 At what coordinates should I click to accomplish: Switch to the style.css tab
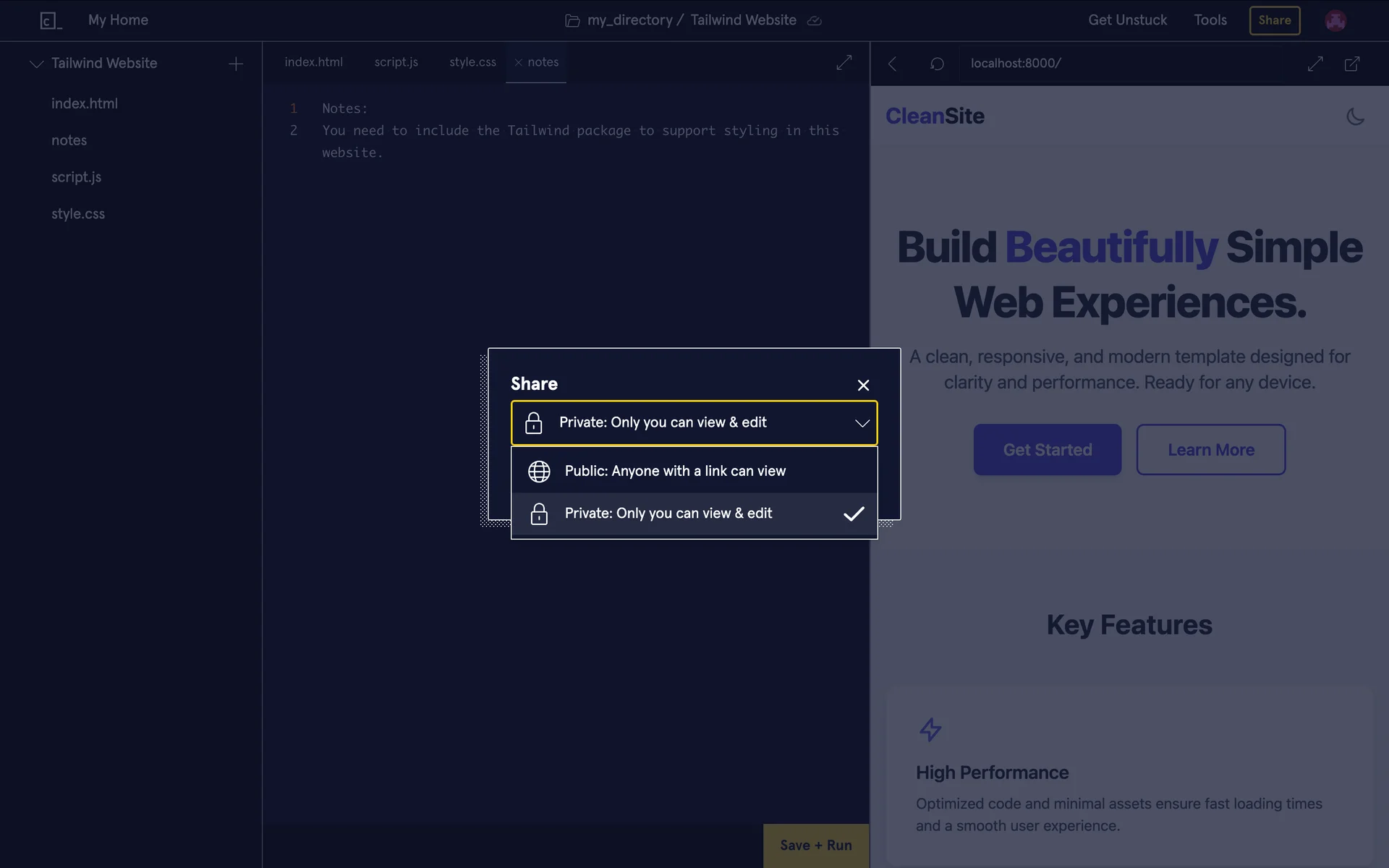coord(472,62)
